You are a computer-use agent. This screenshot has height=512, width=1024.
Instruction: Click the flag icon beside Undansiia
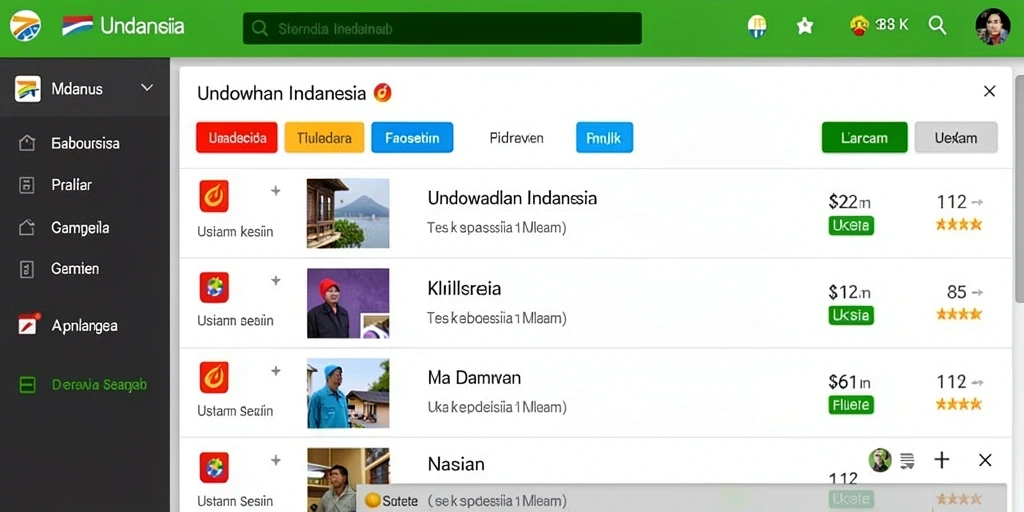[78, 25]
